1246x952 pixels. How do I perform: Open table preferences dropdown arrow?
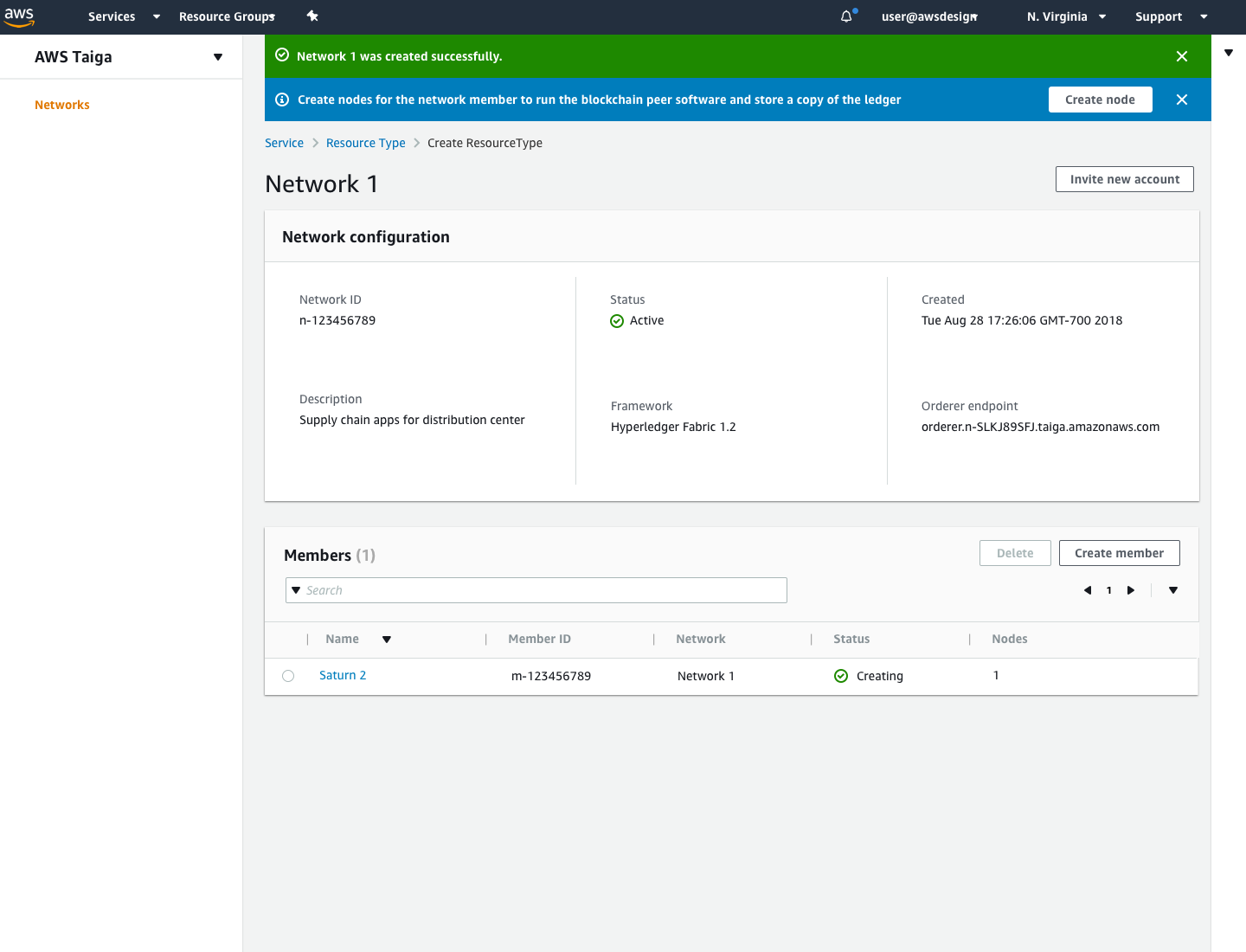tap(1173, 590)
